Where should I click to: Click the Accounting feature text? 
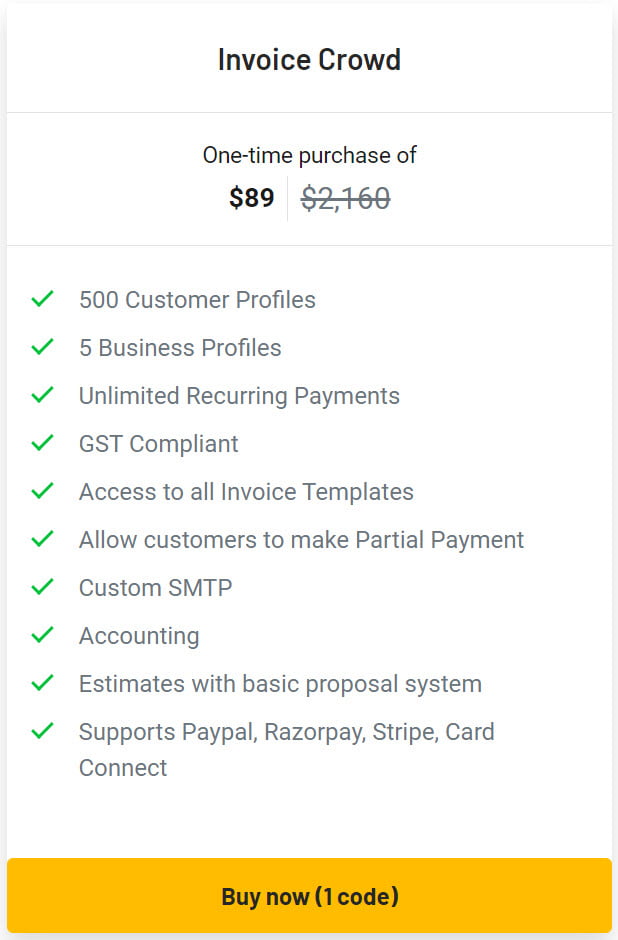click(x=139, y=635)
